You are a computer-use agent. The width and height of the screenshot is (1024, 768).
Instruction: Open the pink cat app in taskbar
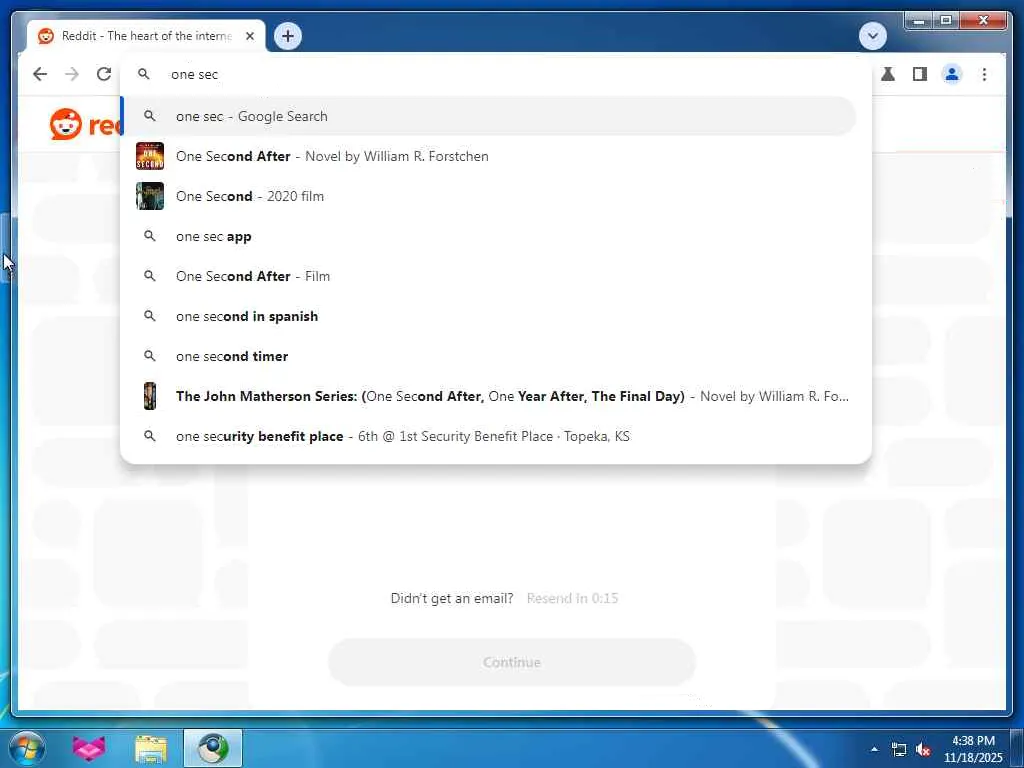[89, 748]
